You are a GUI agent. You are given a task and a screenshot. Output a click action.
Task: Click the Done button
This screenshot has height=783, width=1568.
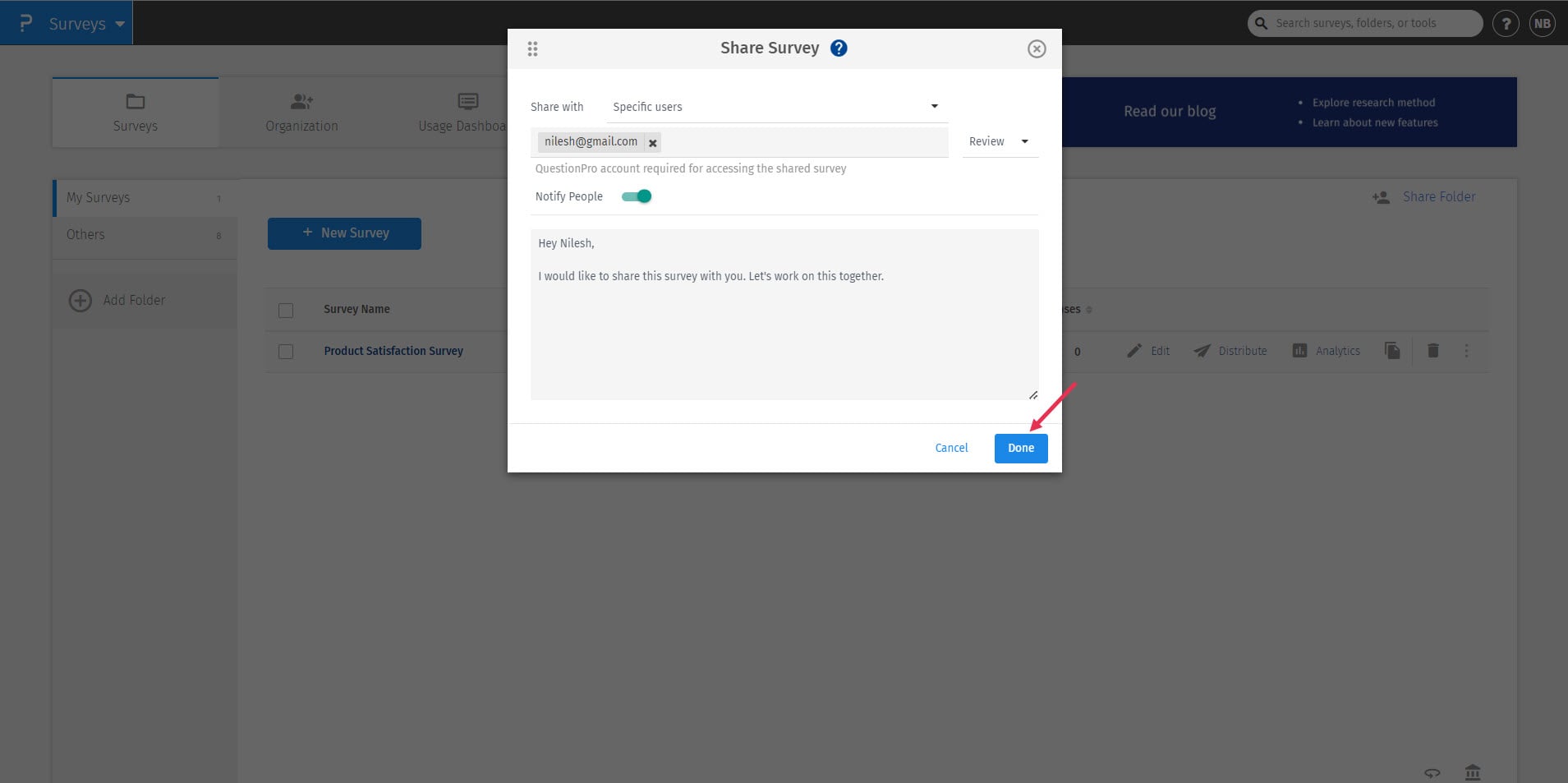(x=1020, y=448)
